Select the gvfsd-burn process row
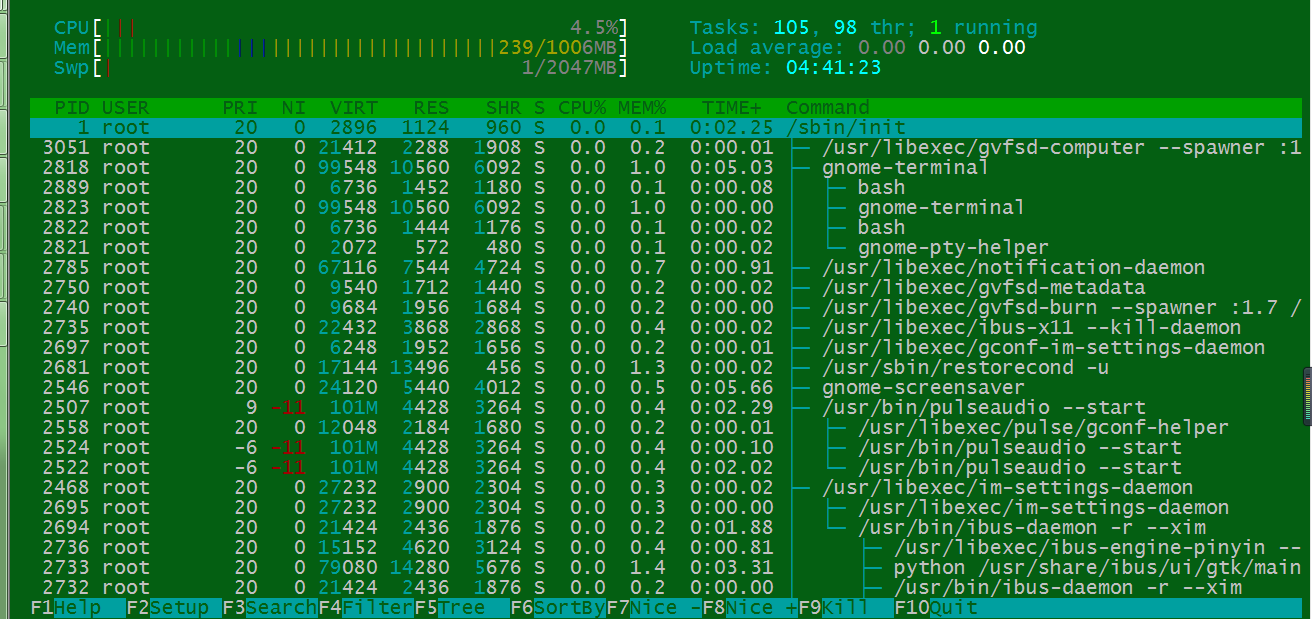 pyautogui.click(x=666, y=307)
